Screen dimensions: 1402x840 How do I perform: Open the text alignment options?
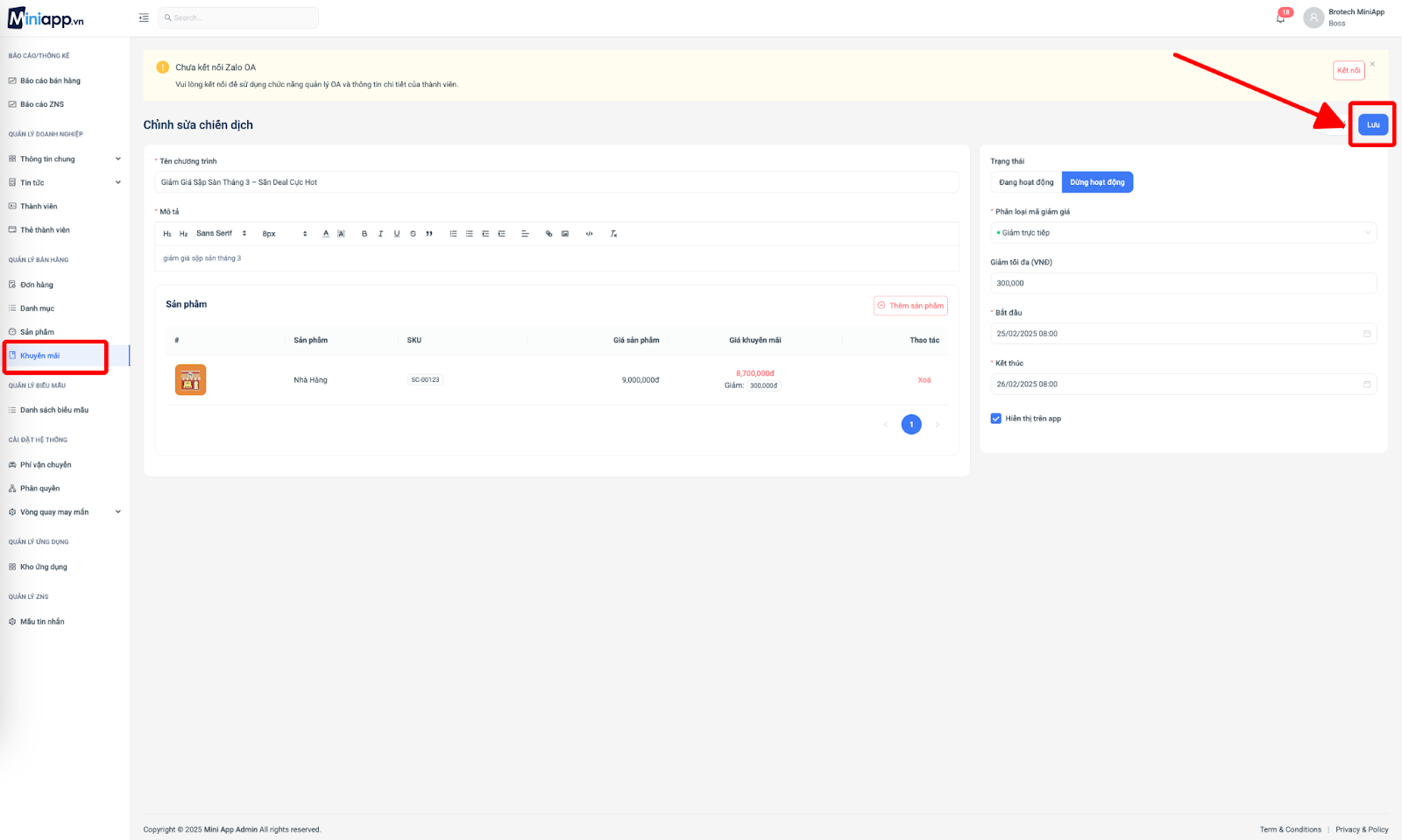pos(525,234)
